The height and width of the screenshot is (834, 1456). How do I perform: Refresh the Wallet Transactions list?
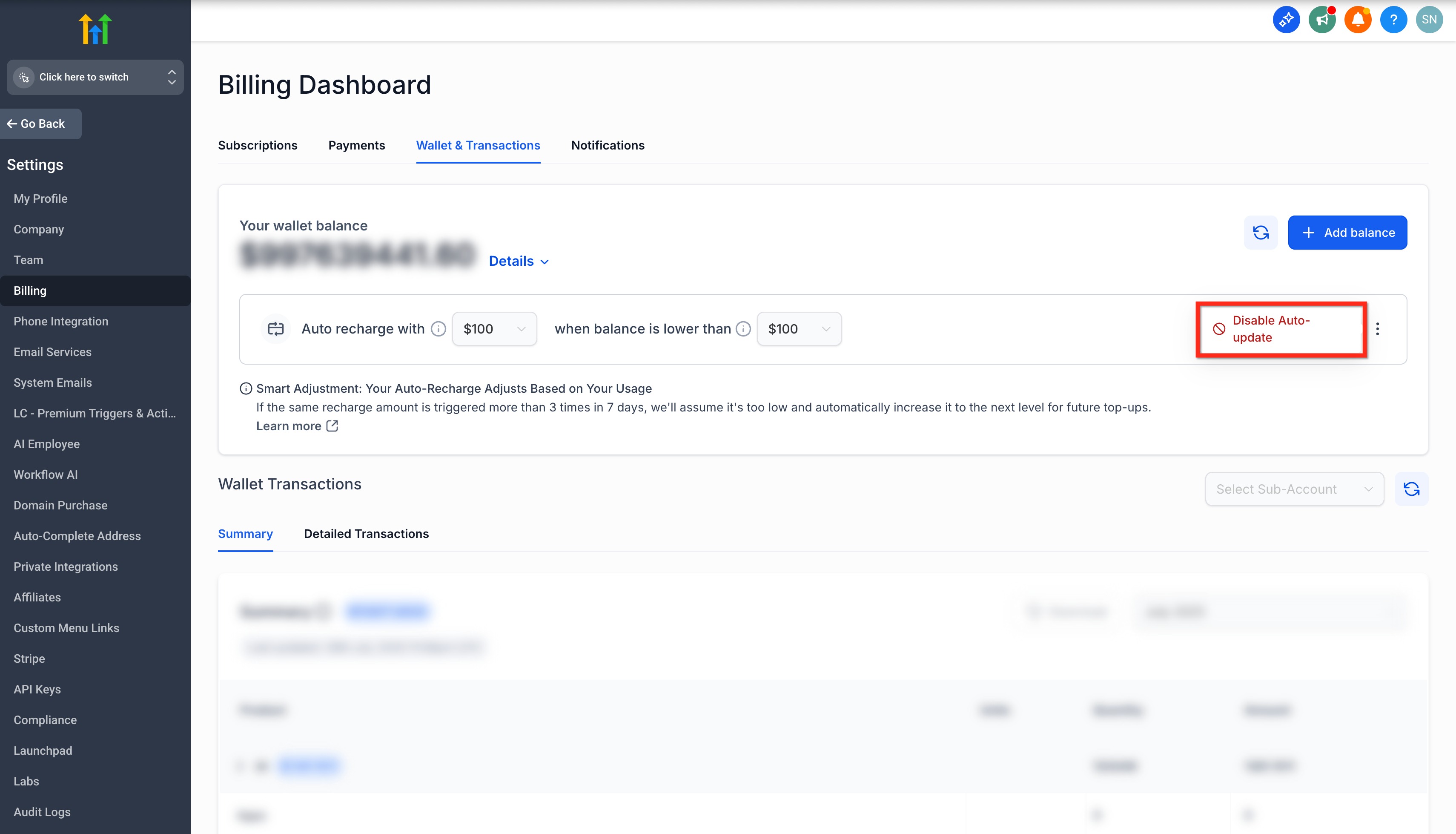tap(1411, 489)
